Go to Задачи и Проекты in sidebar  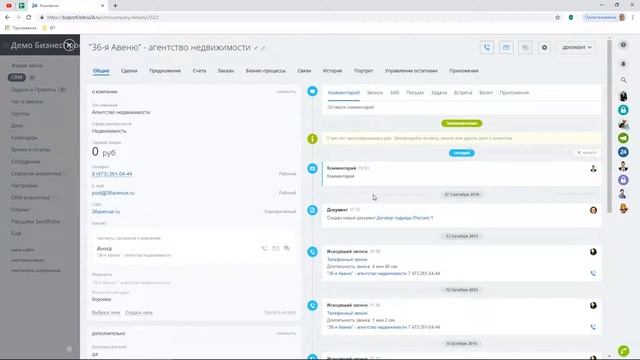pyautogui.click(x=34, y=89)
